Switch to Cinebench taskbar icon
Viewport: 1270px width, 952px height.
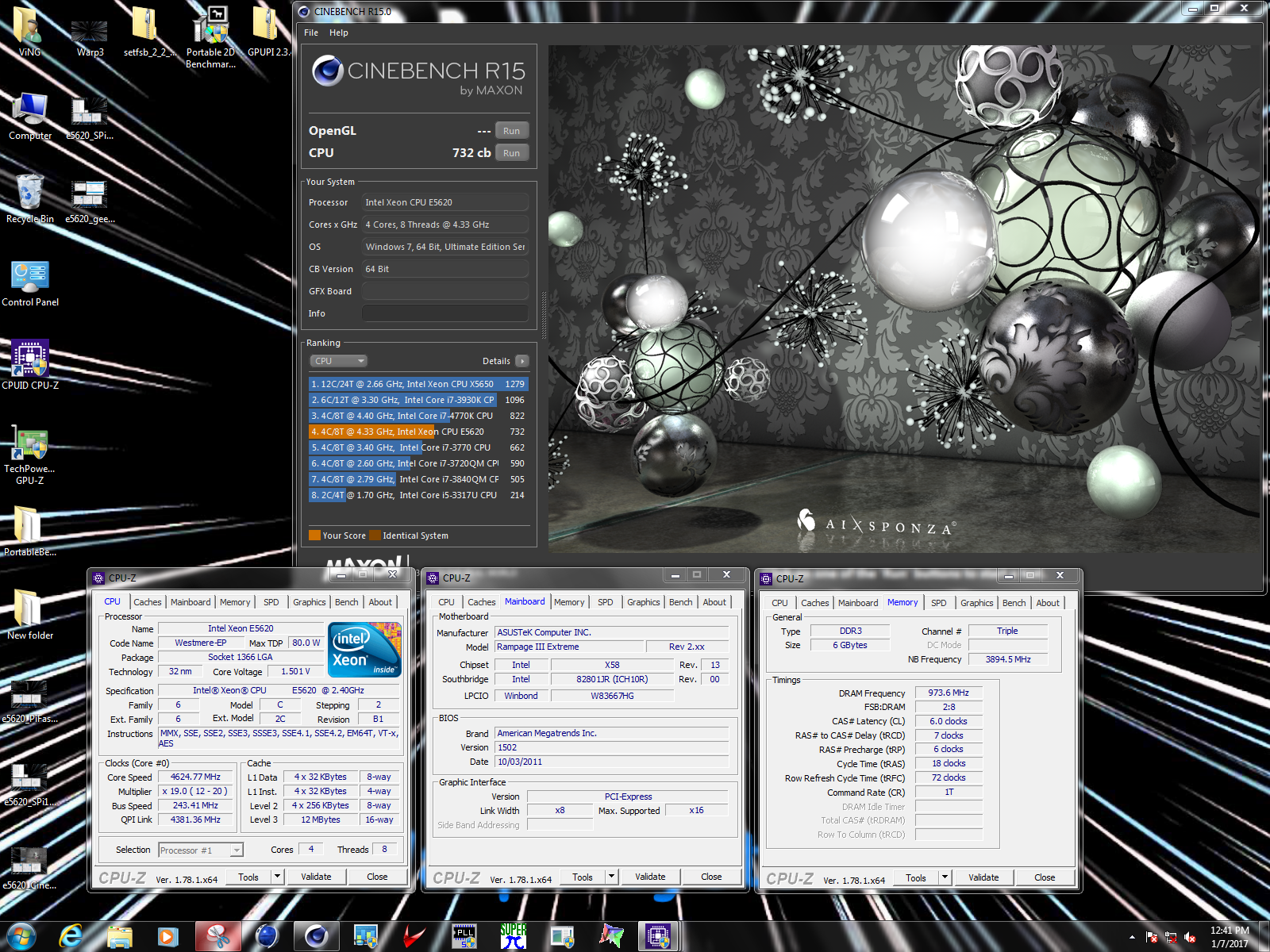point(317,936)
